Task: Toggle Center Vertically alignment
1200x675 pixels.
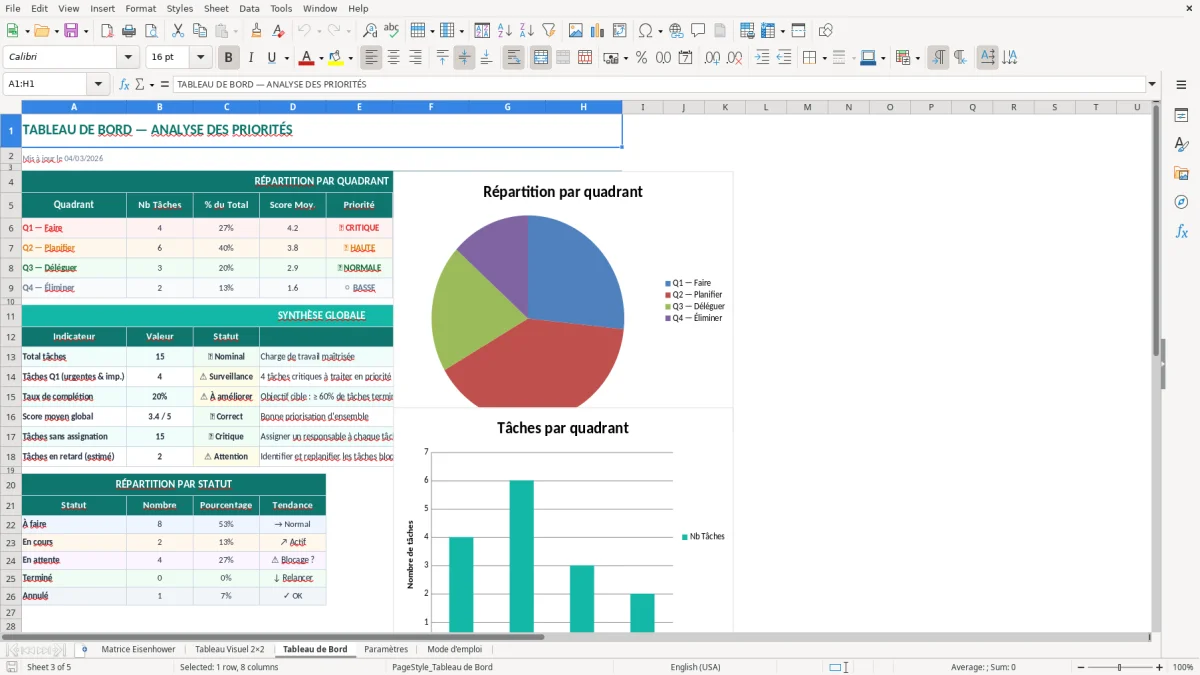Action: (464, 58)
